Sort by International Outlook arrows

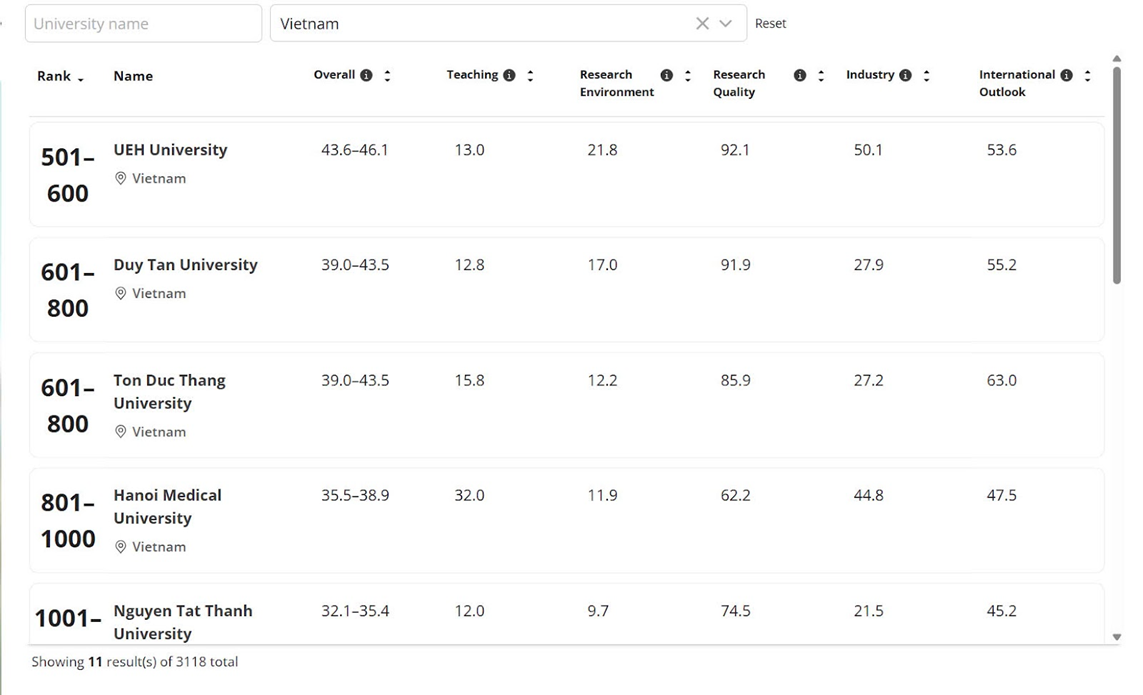pos(1087,75)
